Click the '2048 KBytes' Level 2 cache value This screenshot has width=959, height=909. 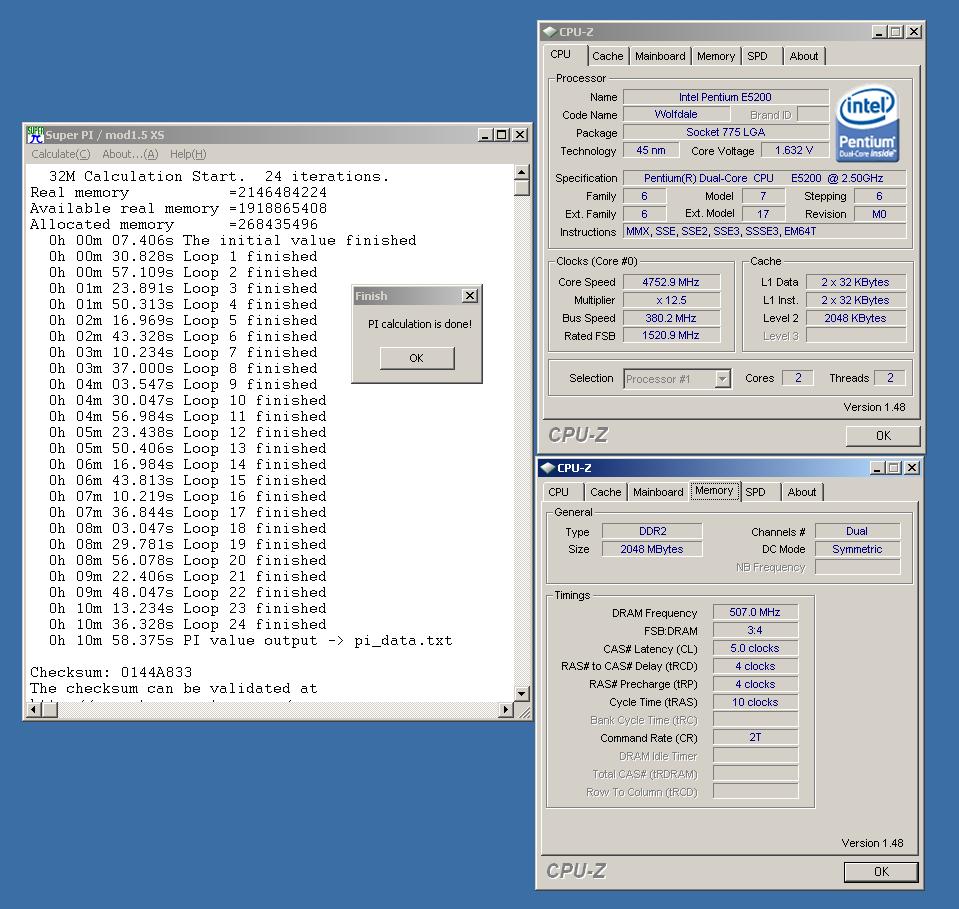point(856,318)
